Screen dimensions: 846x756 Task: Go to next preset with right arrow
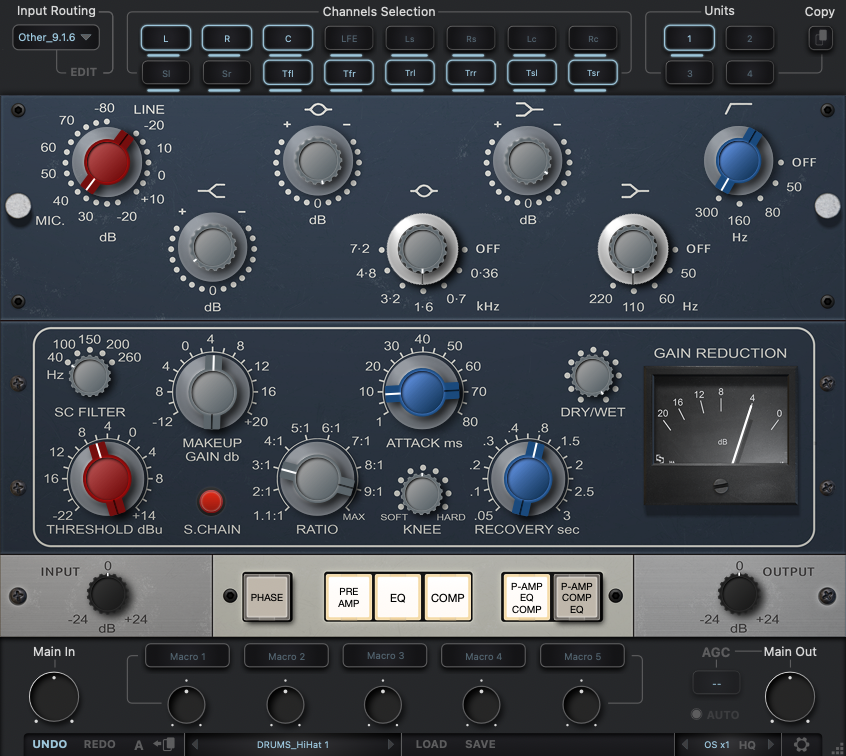pyautogui.click(x=391, y=744)
